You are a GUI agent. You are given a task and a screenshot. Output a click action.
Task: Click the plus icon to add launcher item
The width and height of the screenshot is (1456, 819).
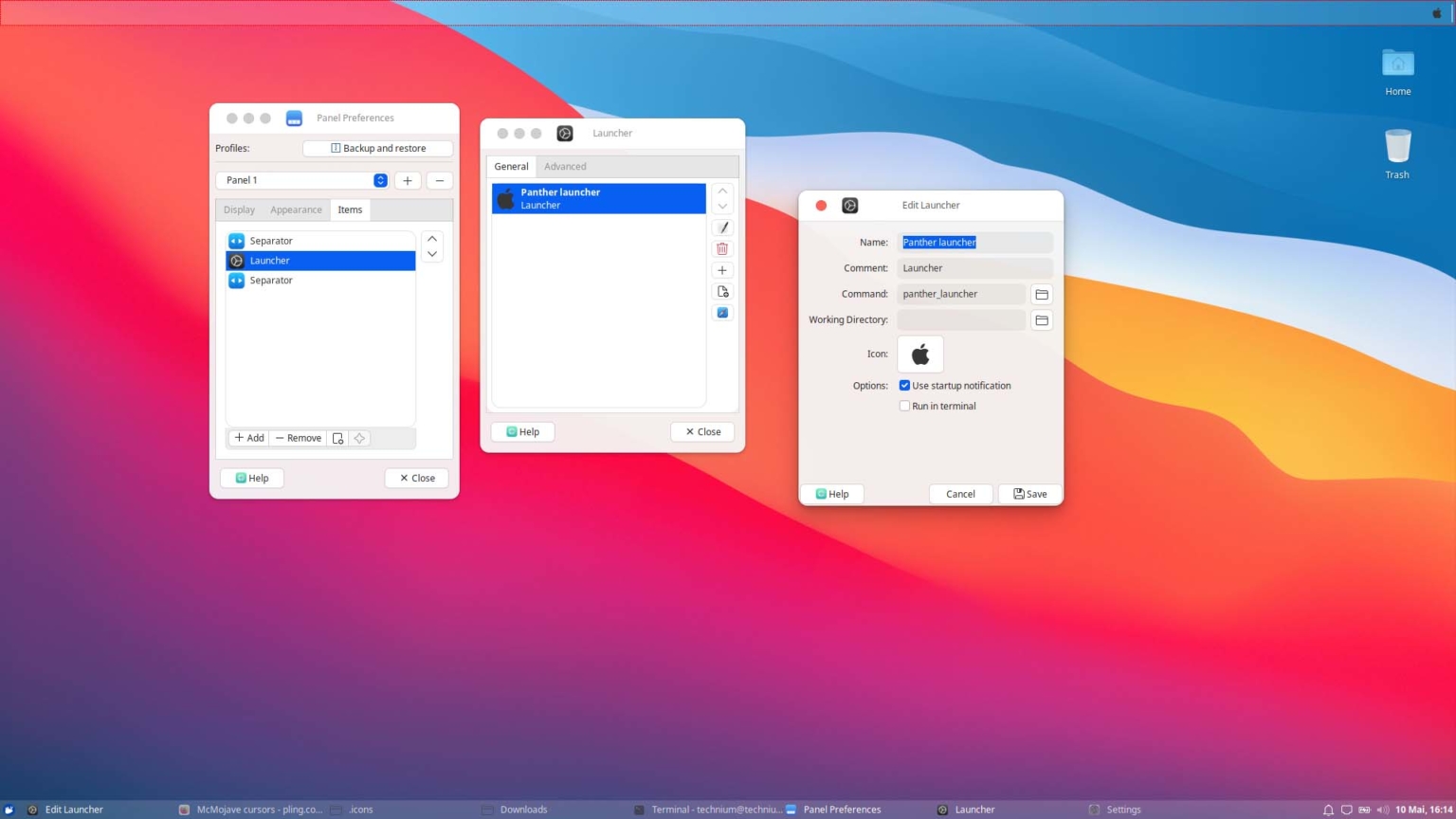coord(722,270)
